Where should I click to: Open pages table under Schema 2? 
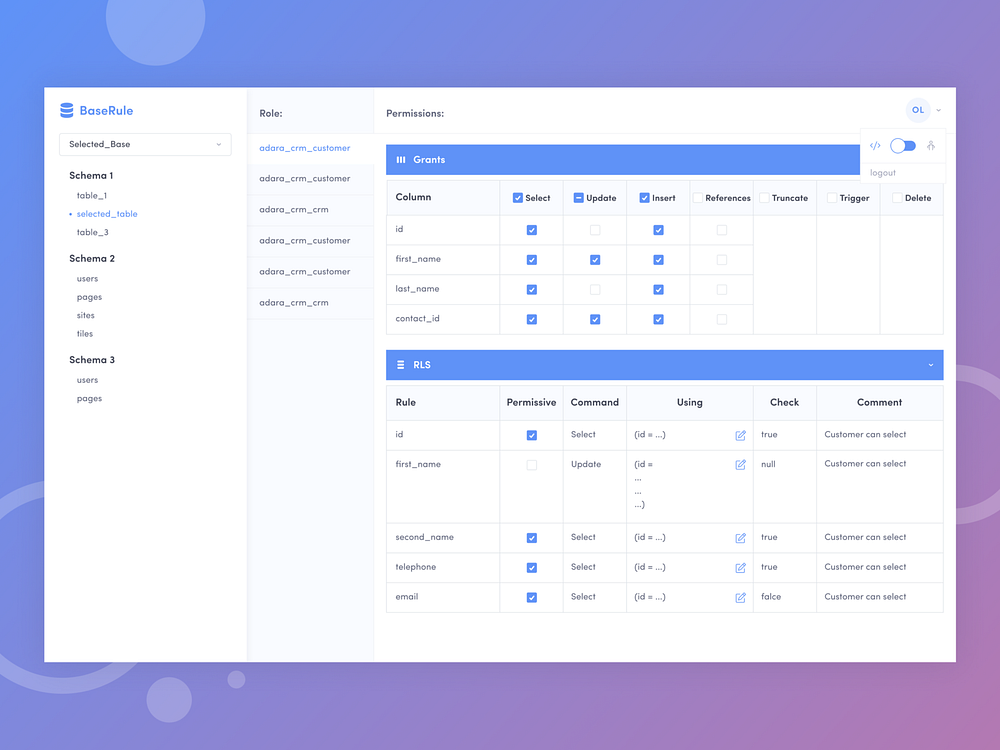coord(89,297)
